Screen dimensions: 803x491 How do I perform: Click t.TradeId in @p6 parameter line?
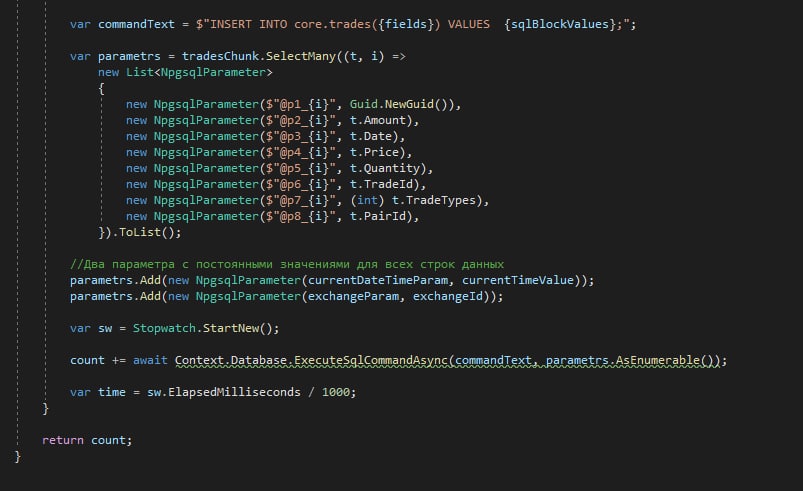pos(384,184)
